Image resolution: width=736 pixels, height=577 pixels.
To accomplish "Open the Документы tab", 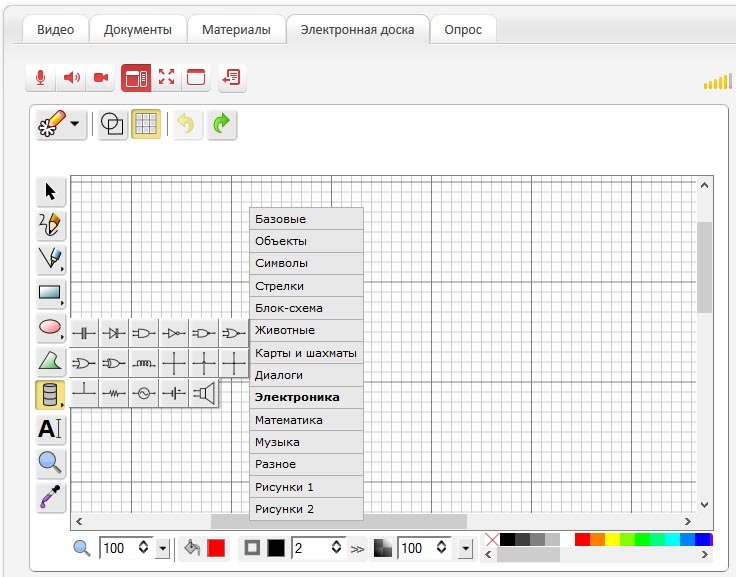I will 138,30.
